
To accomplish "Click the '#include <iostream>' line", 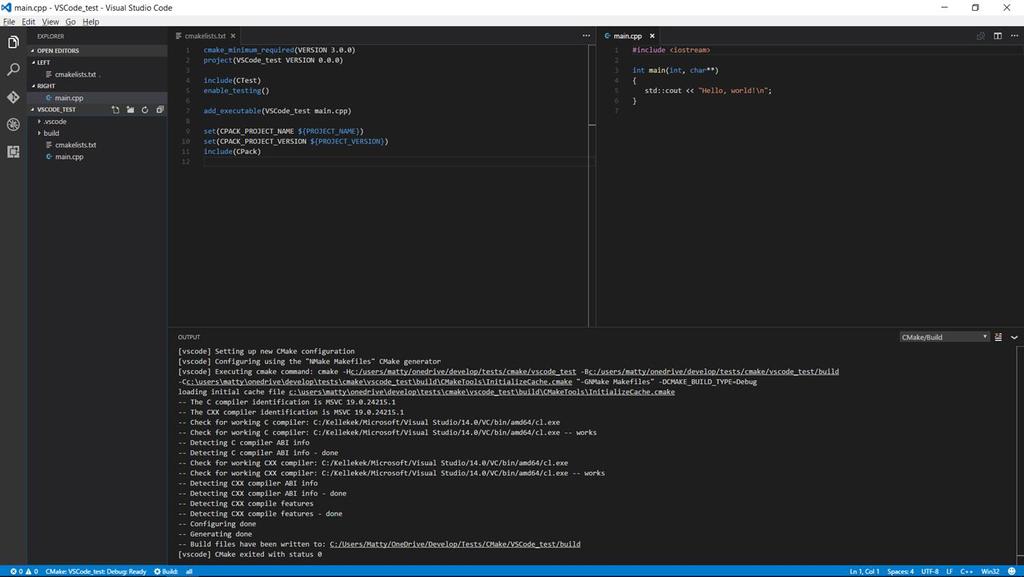I will coord(671,50).
